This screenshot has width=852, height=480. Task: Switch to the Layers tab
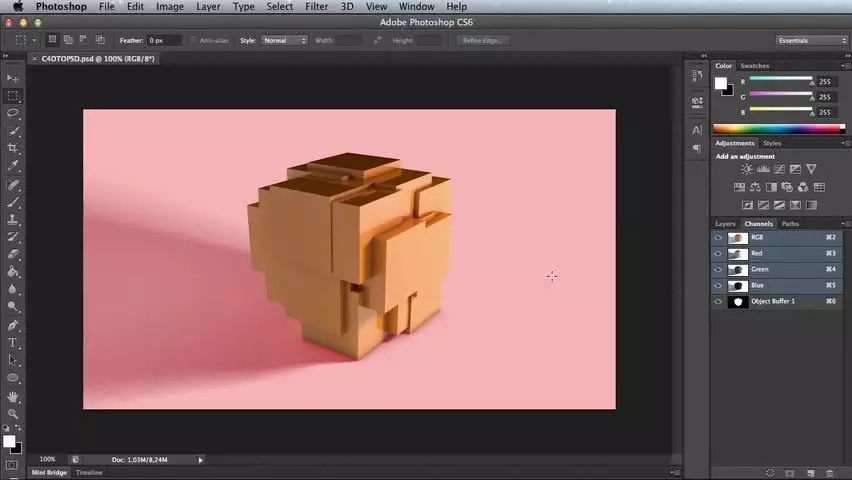point(725,223)
